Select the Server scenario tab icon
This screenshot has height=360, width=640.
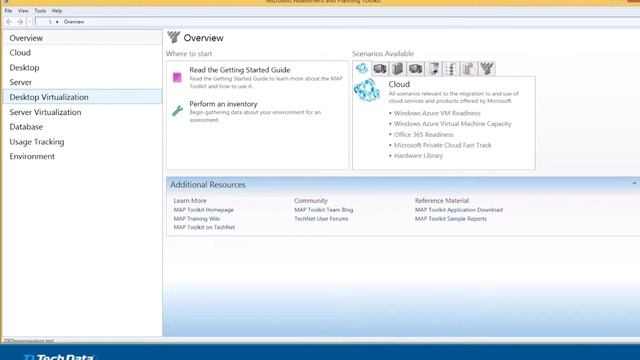(398, 69)
